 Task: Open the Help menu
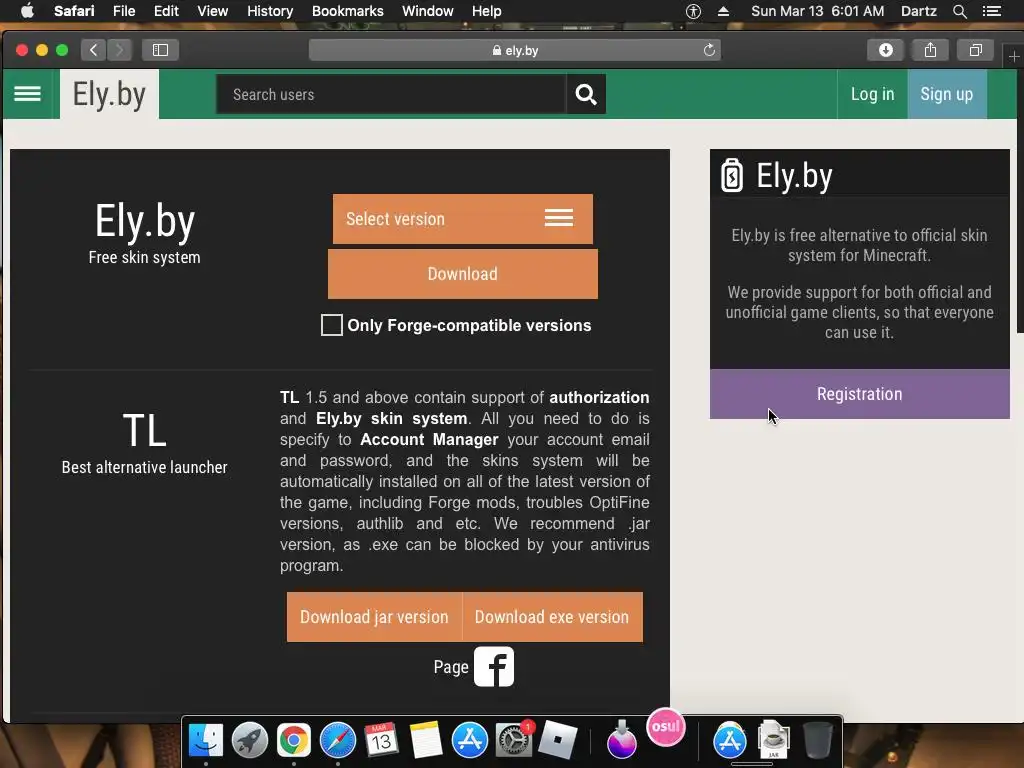pyautogui.click(x=487, y=11)
